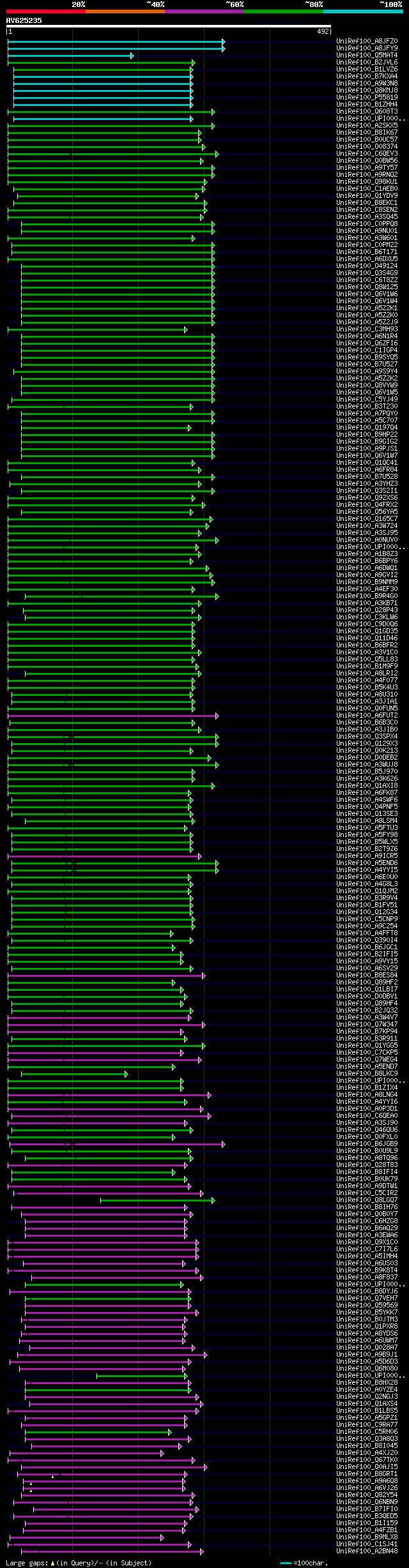Select label UniRef100_C5YJ49
The width and height of the screenshot is (409, 1568).
[367, 400]
